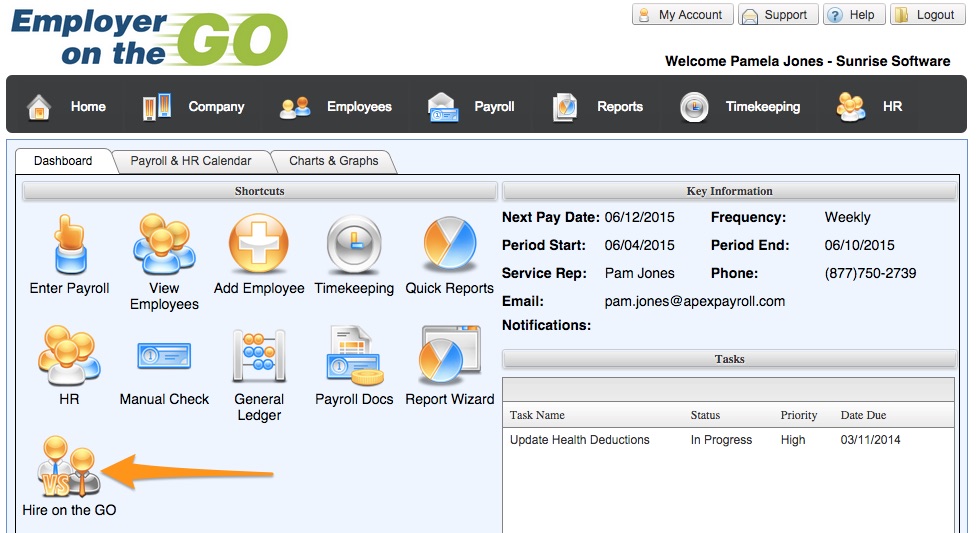The width and height of the screenshot is (977, 533).
Task: Open the General Ledger abacus icon
Action: coord(259,356)
